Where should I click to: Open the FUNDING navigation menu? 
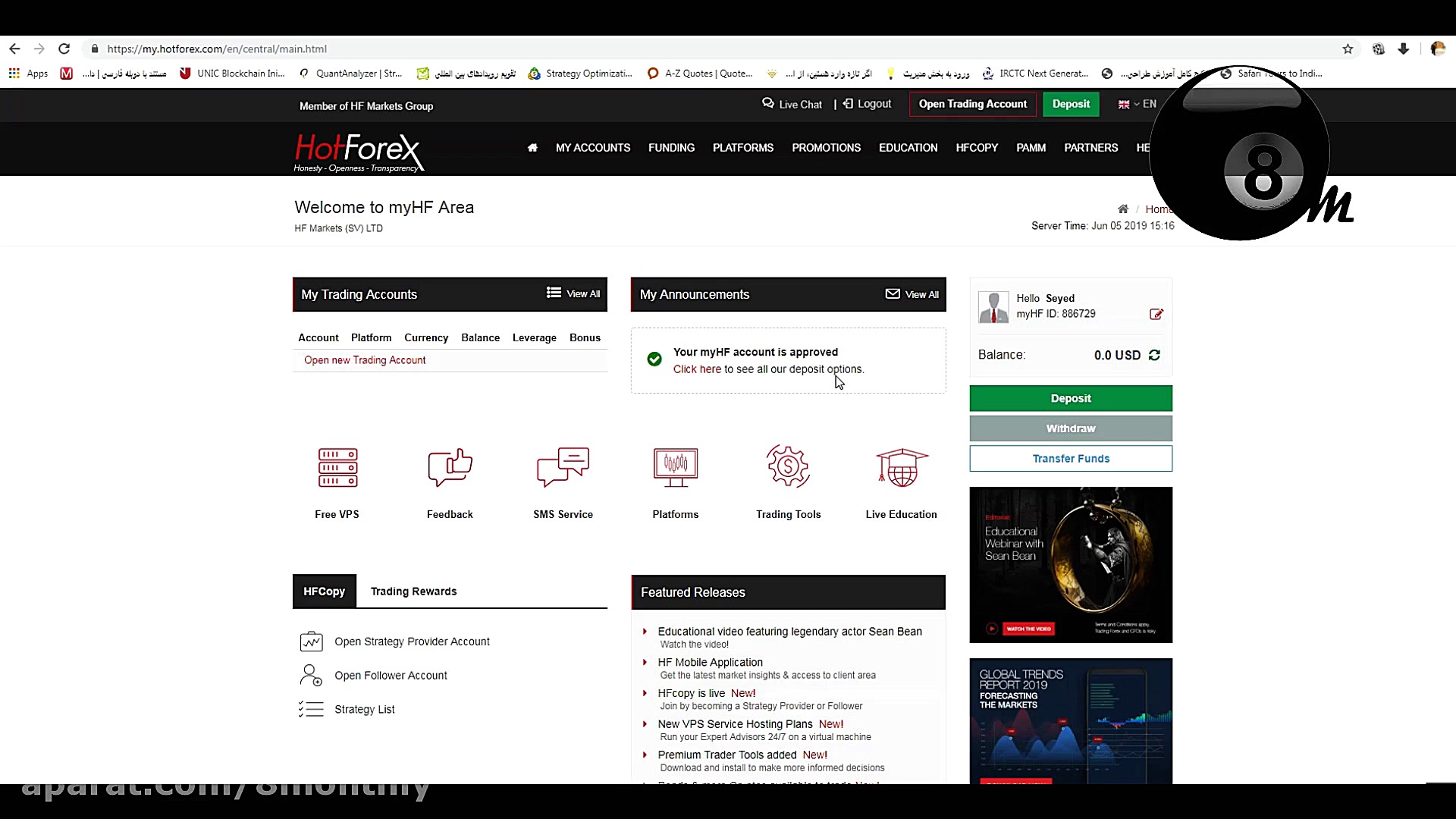(x=671, y=148)
